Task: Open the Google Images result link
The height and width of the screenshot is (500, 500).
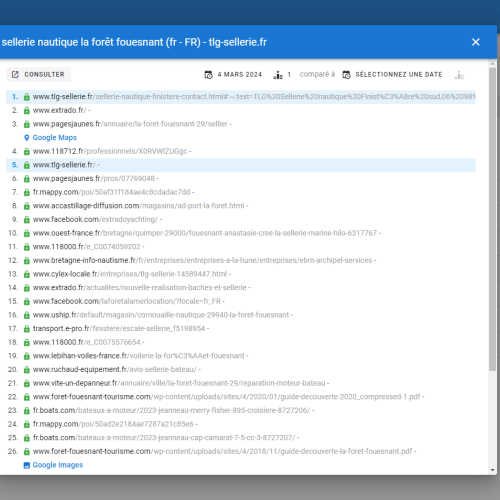Action: pyautogui.click(x=58, y=465)
